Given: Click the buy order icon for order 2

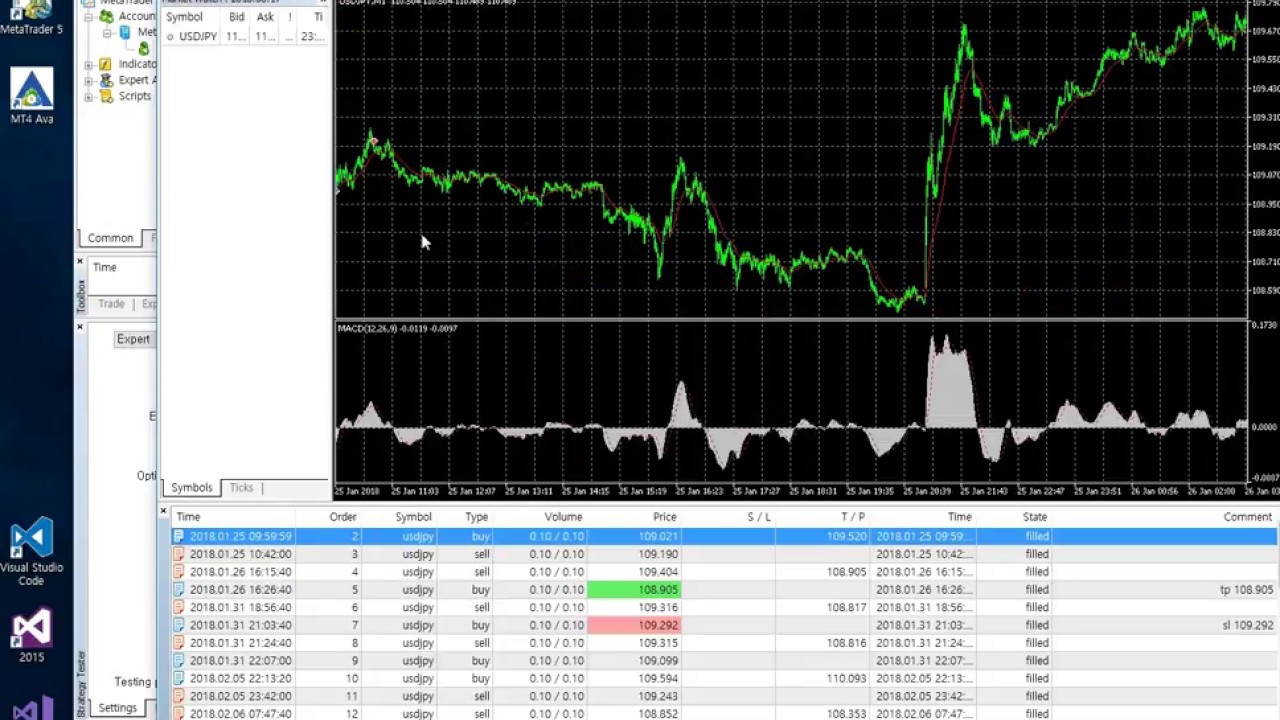Looking at the screenshot, I should coord(179,537).
